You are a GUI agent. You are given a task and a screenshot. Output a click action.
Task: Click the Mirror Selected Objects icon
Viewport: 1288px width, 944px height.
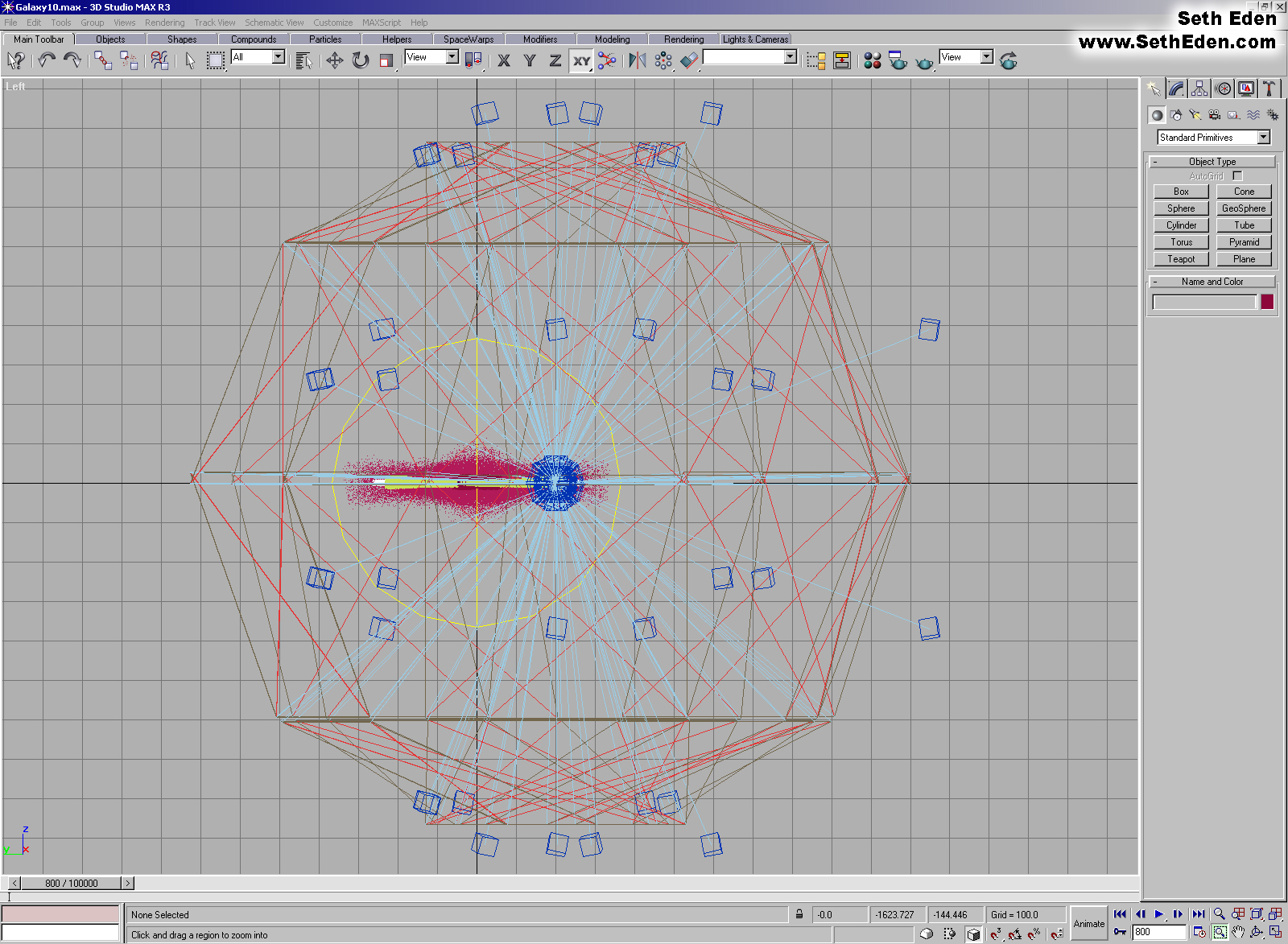637,61
